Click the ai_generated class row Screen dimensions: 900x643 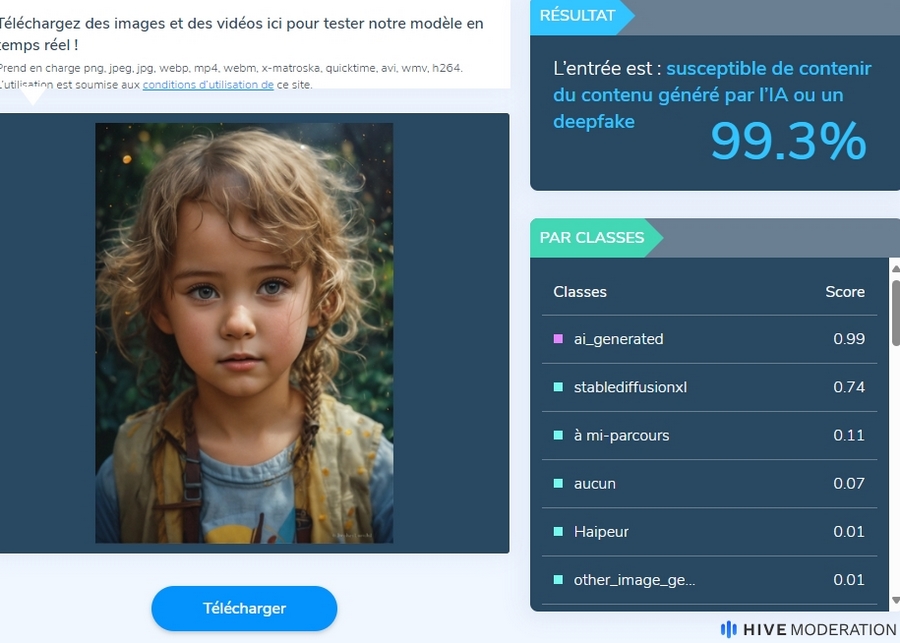coord(709,339)
